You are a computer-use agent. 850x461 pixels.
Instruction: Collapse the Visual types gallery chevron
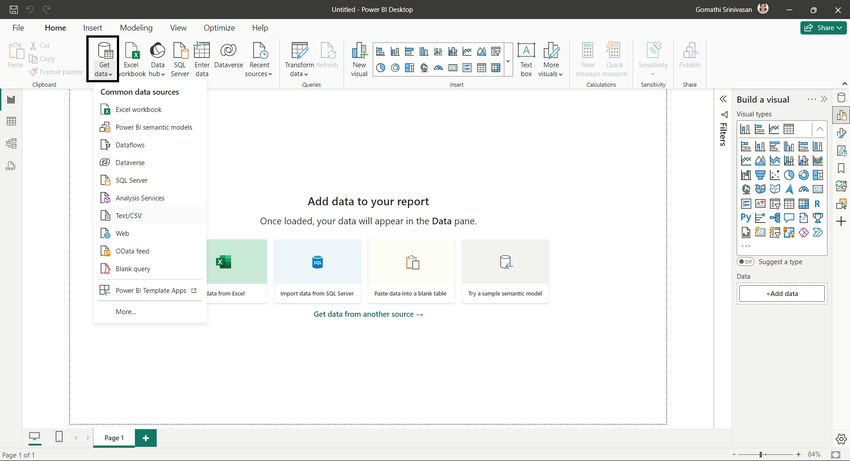(x=820, y=129)
